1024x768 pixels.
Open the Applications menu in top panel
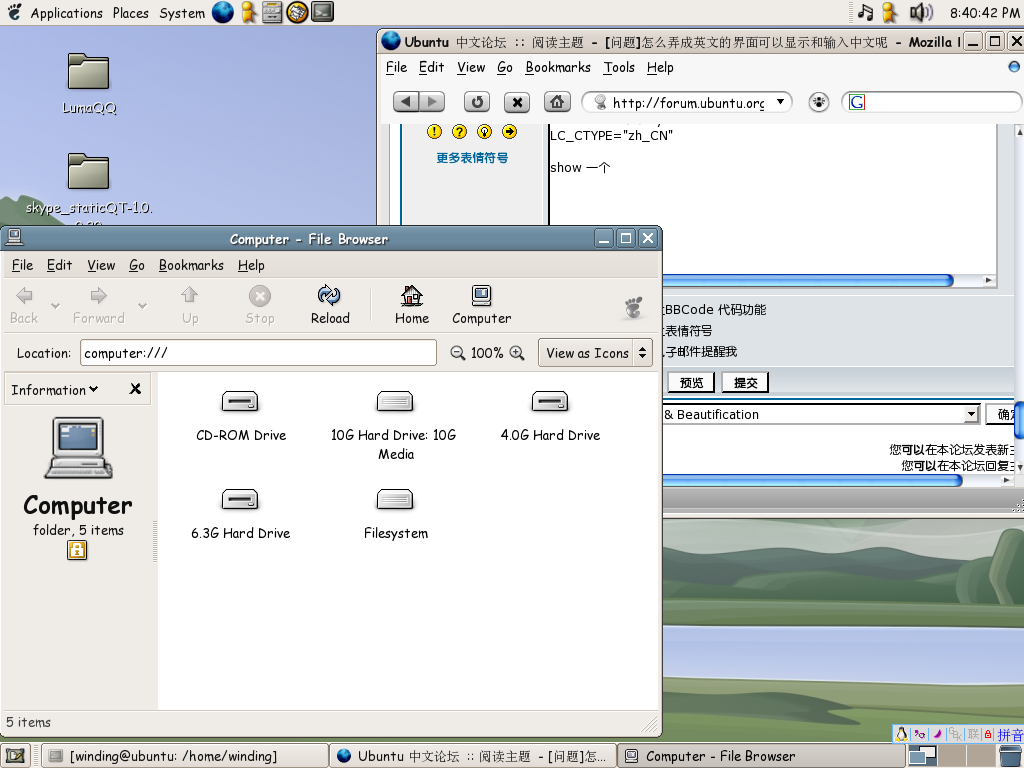coord(66,12)
